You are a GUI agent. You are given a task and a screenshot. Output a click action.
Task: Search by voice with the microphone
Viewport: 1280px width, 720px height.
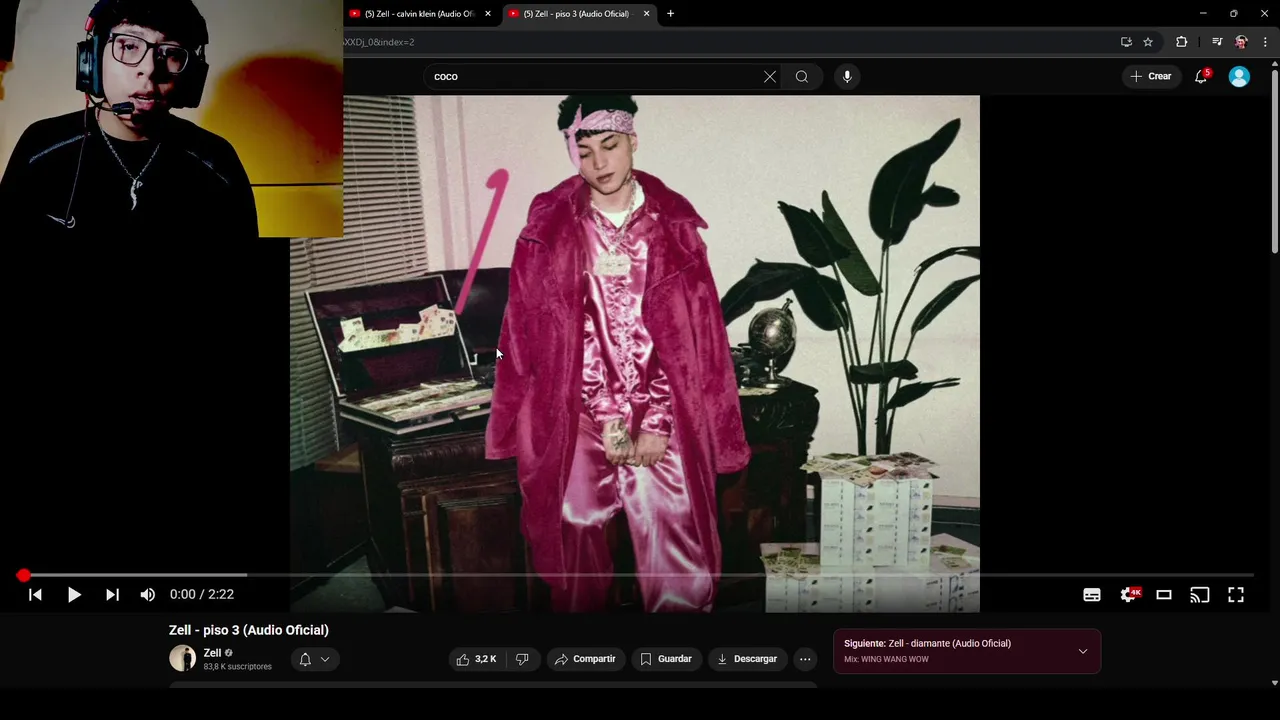click(x=847, y=76)
